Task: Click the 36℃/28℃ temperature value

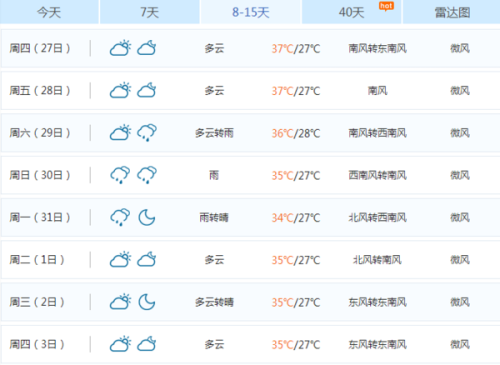Action: pyautogui.click(x=296, y=133)
